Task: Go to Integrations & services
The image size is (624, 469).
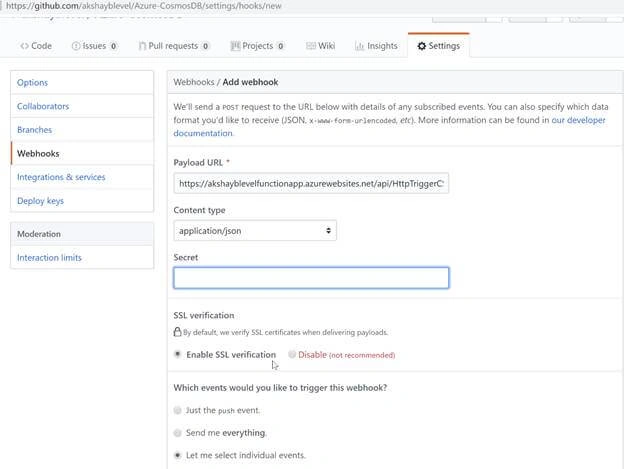Action: coord(82,177)
